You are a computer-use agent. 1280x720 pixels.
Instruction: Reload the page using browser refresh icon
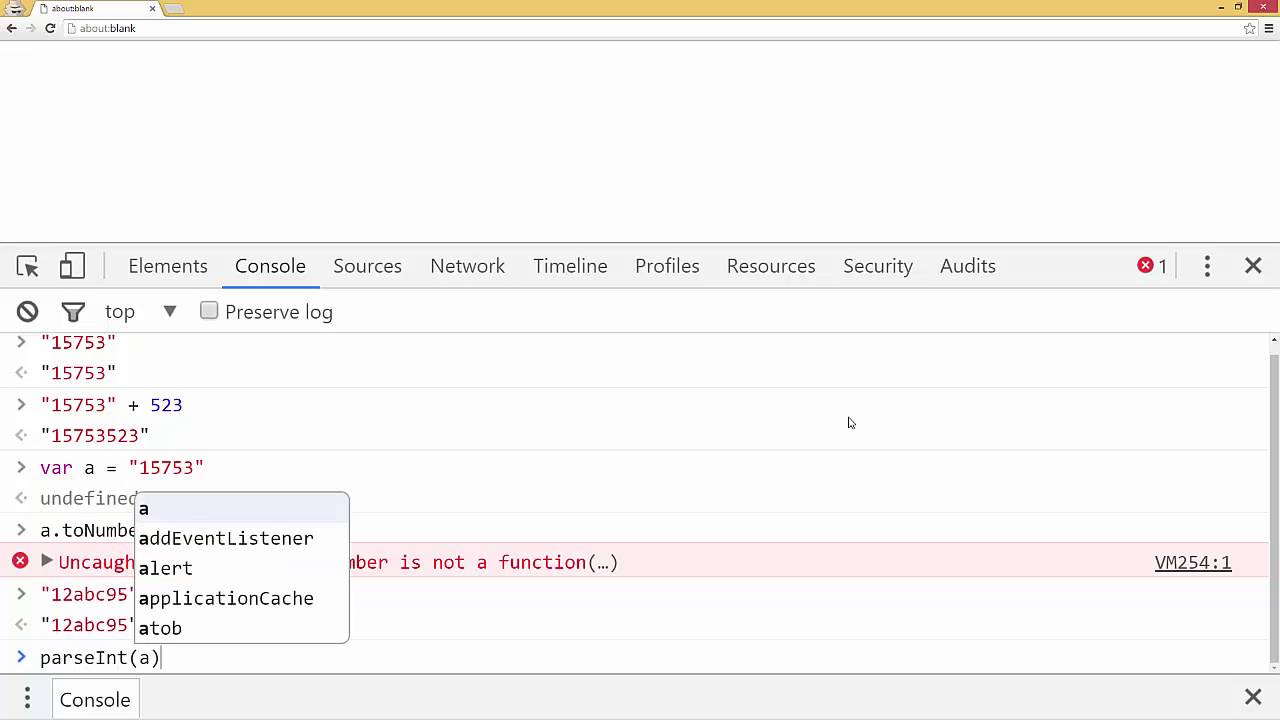[x=50, y=28]
